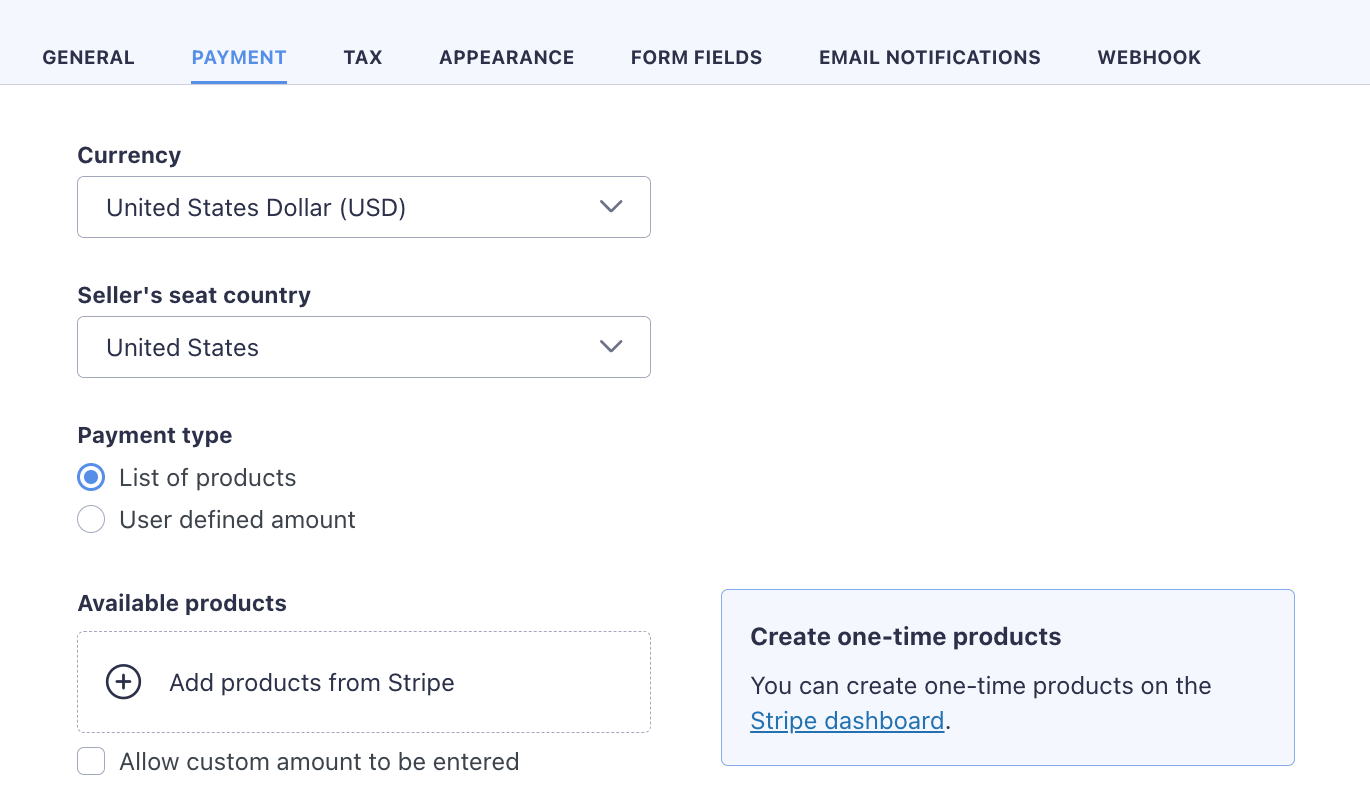Open the Seller's seat country dropdown
This screenshot has height=812, width=1370.
364,347
